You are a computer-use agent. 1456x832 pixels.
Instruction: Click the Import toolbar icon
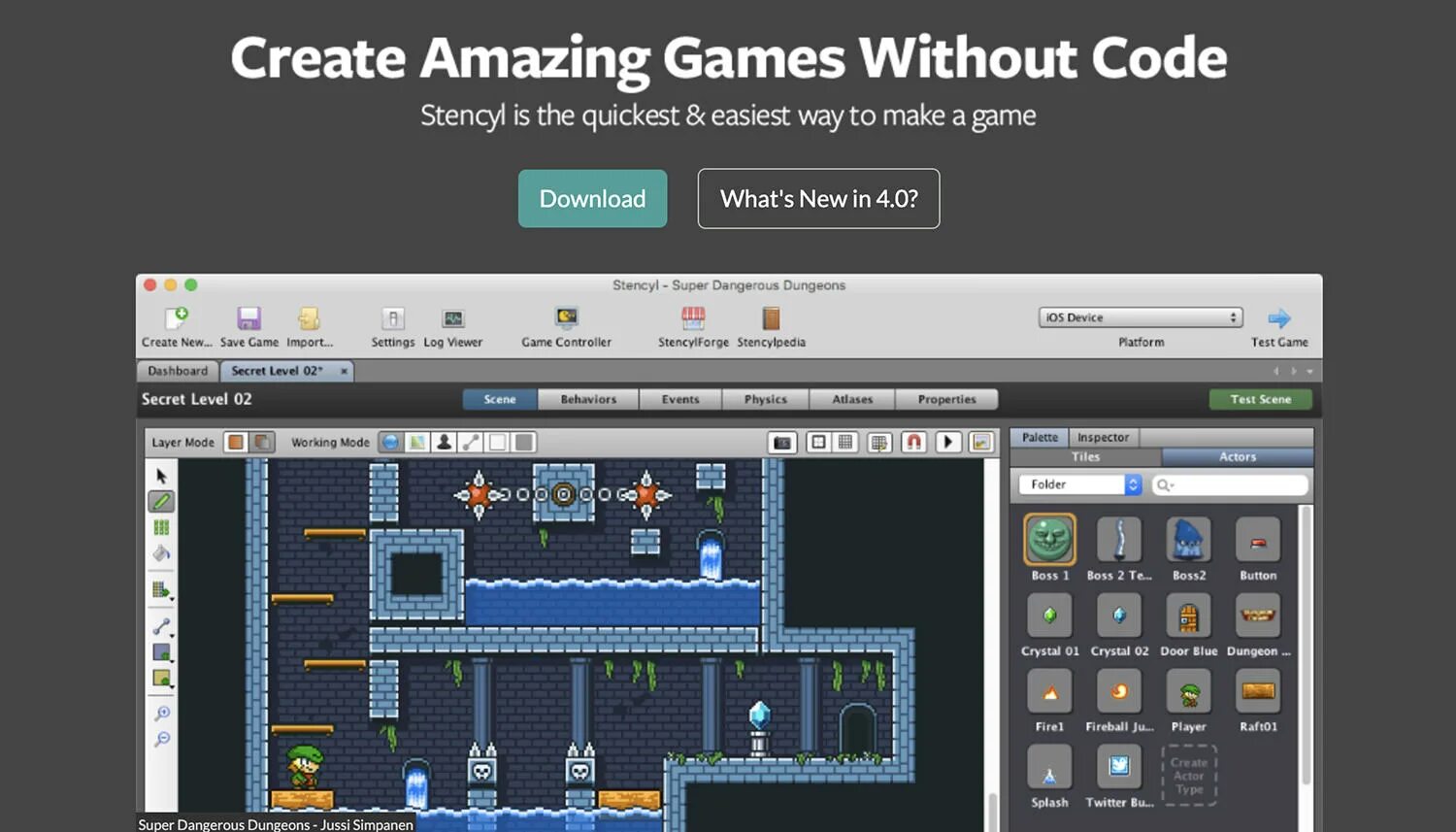309,318
